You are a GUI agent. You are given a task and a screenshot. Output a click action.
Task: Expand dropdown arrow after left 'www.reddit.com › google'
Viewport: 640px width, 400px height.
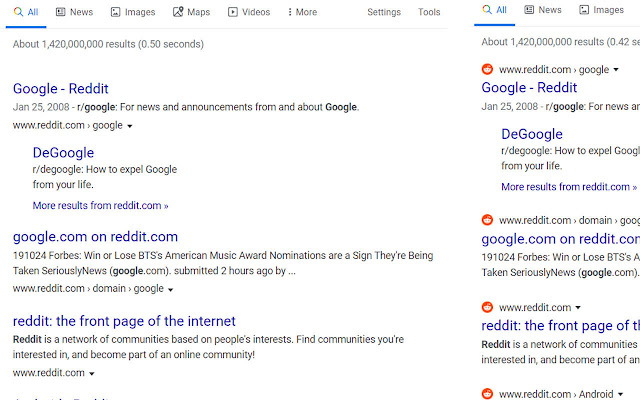pyautogui.click(x=130, y=126)
